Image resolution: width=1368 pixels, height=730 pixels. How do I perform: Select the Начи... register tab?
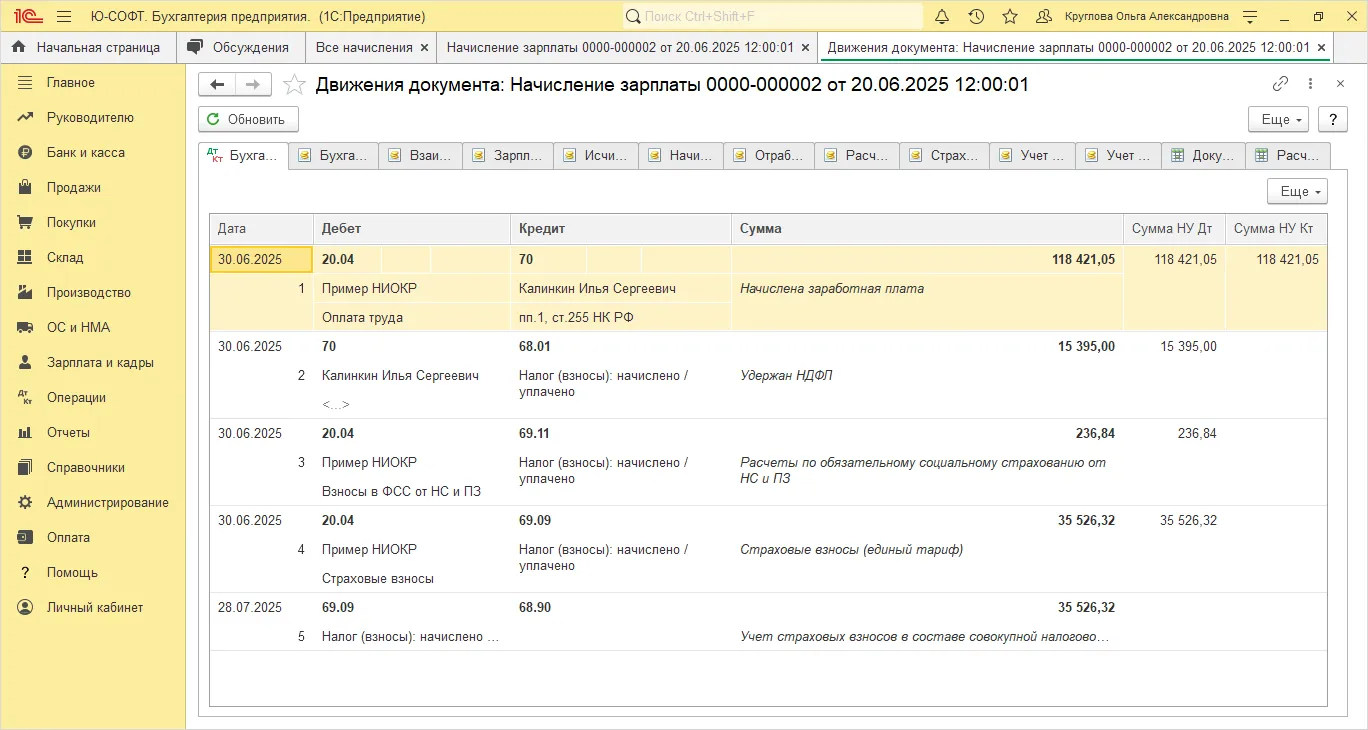coord(682,156)
